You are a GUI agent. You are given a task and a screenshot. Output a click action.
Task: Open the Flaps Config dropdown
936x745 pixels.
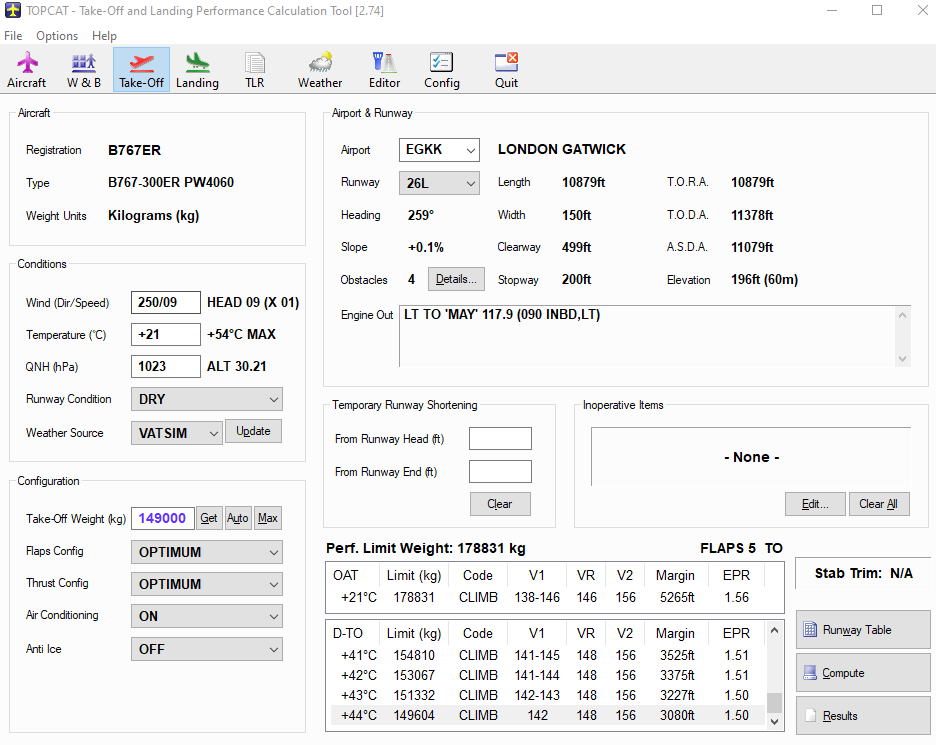[206, 551]
